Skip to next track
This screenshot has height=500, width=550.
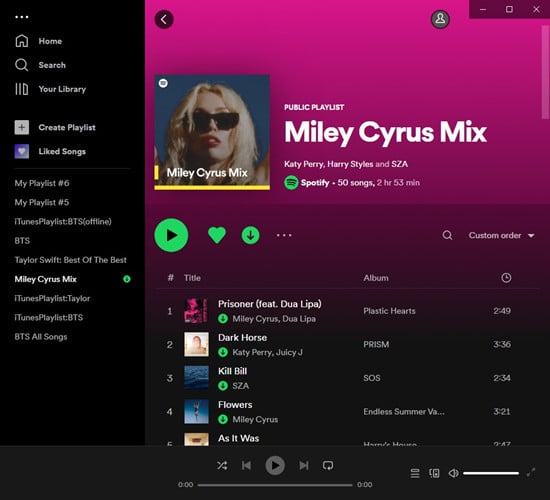pyautogui.click(x=304, y=466)
